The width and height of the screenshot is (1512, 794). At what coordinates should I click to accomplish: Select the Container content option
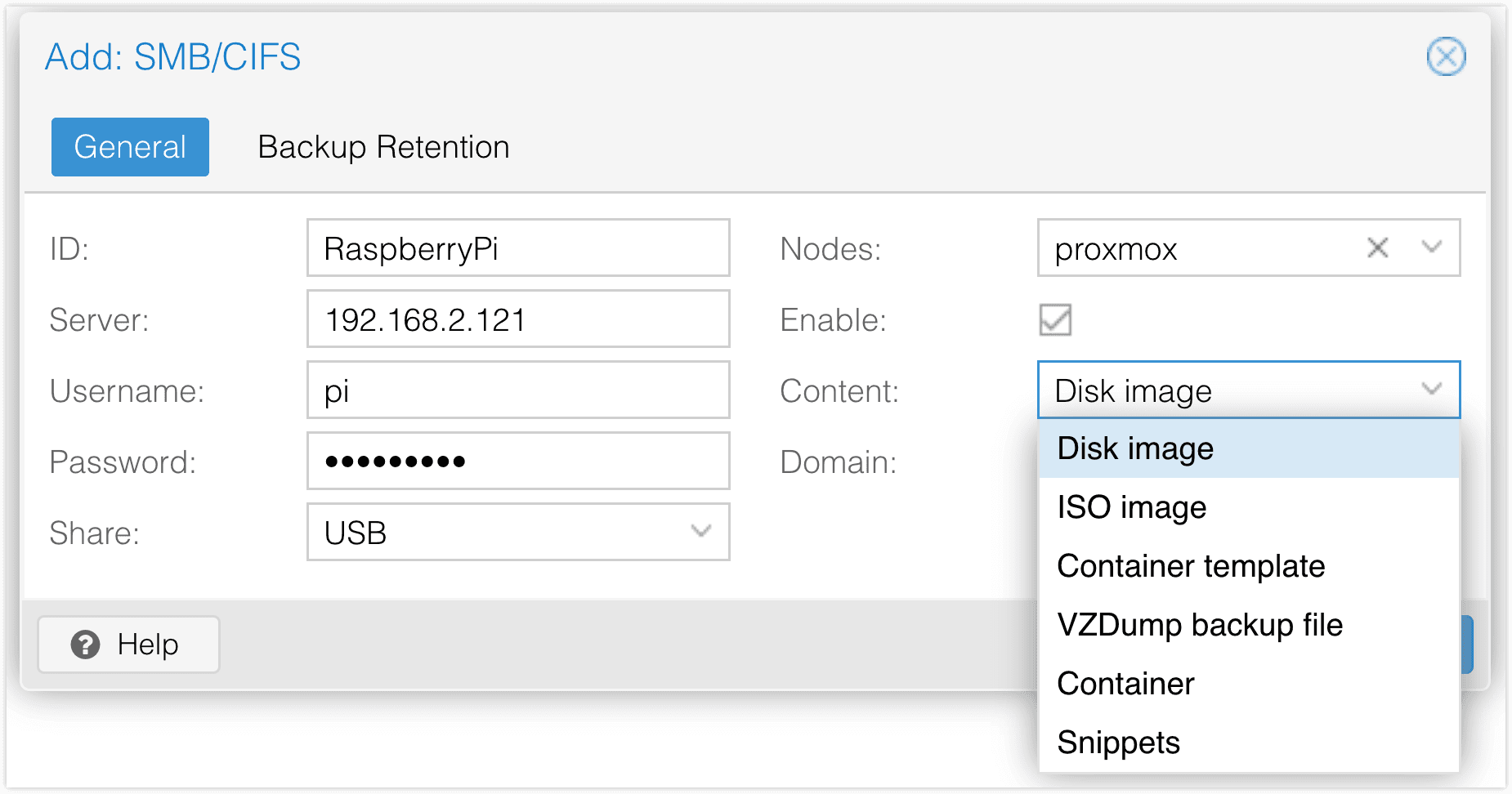point(1125,684)
